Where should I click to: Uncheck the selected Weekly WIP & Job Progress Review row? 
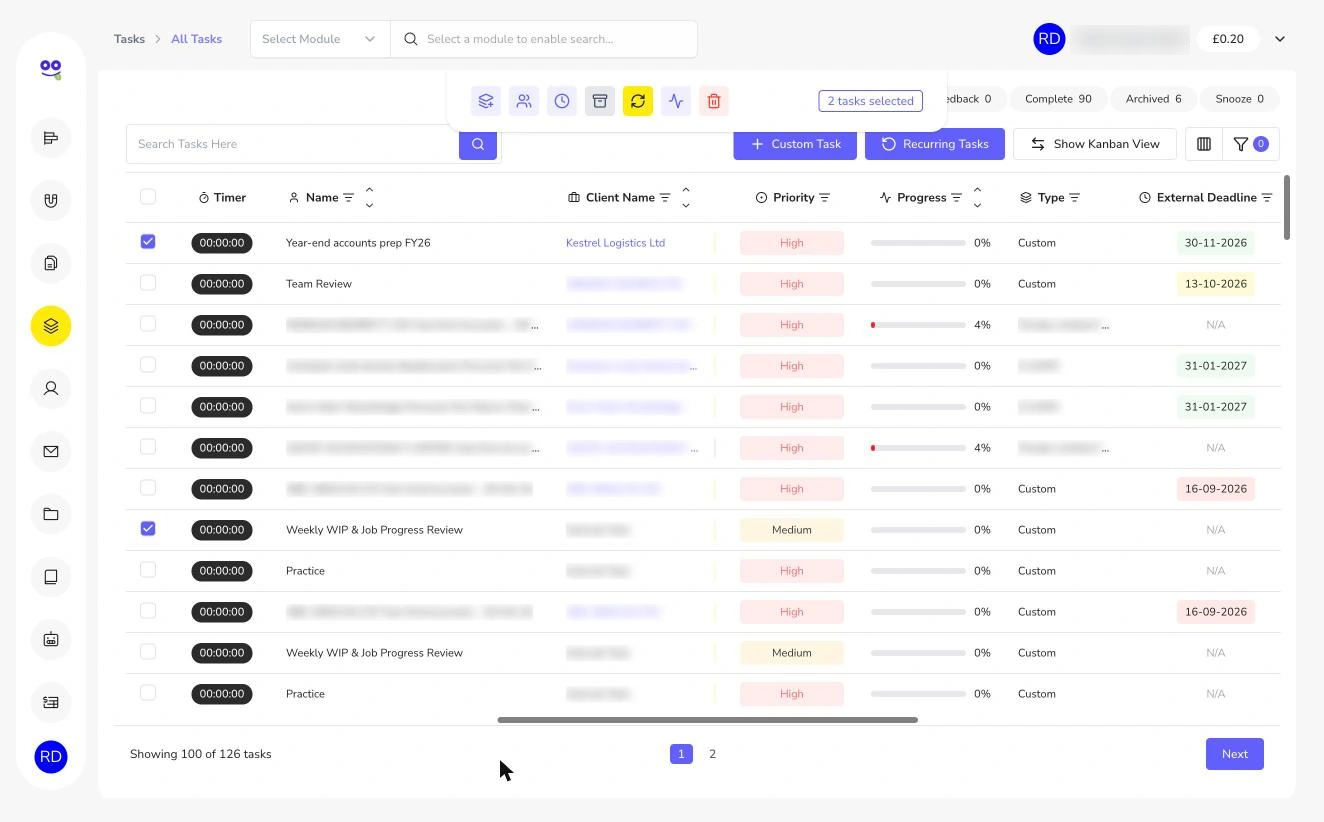(x=148, y=528)
